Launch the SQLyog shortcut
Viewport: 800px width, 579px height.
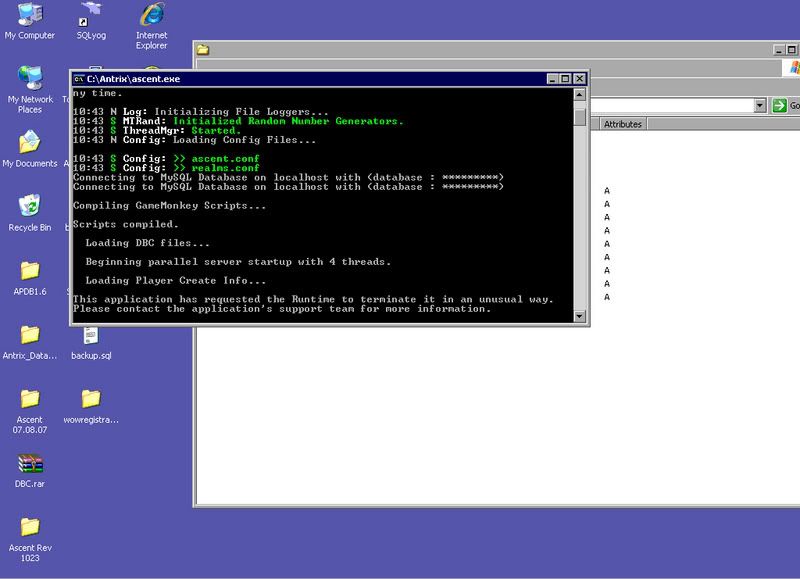pos(90,15)
